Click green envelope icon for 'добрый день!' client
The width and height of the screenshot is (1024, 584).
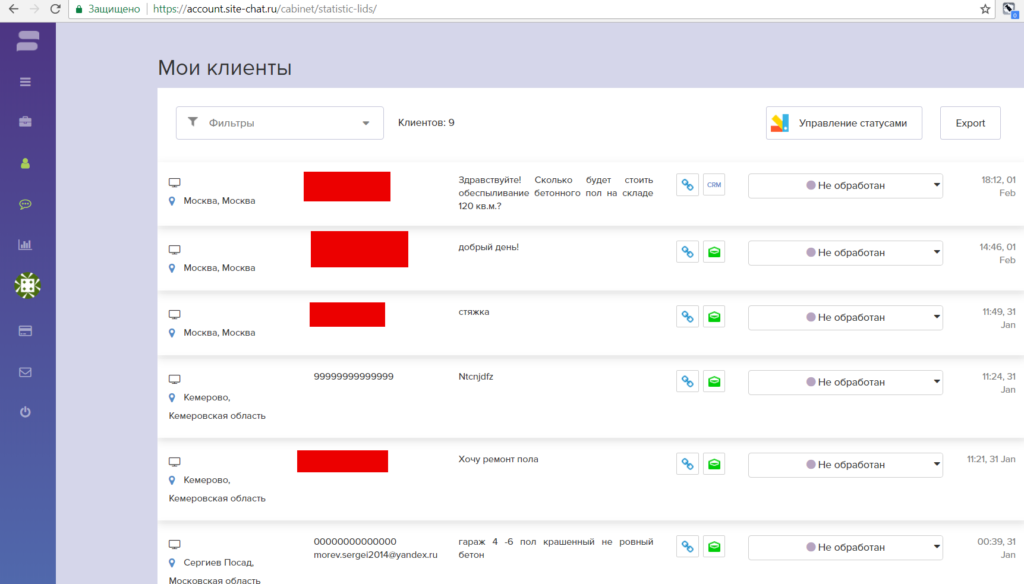713,252
